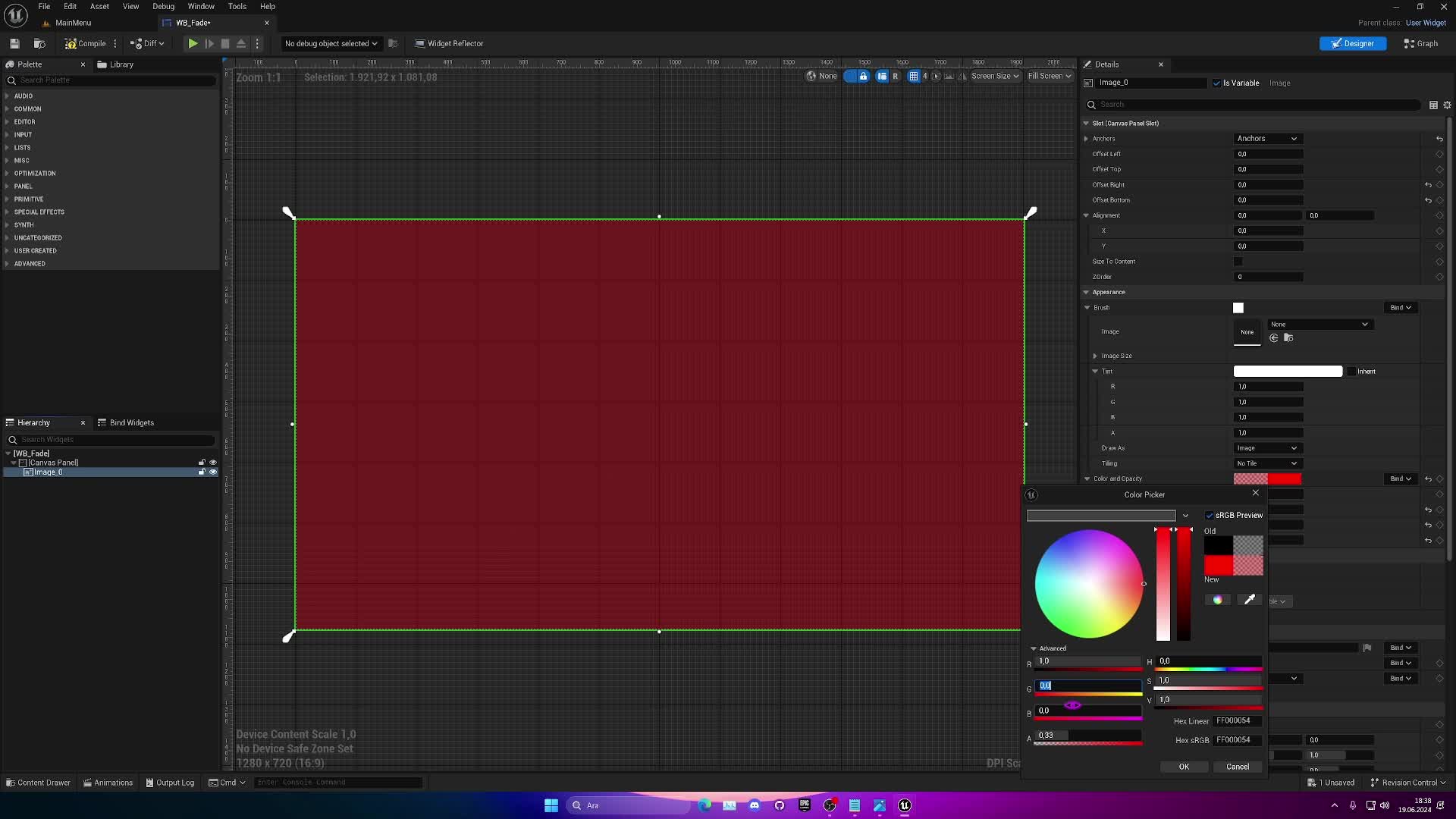
Task: Open Content Drawer
Action: coord(38,783)
